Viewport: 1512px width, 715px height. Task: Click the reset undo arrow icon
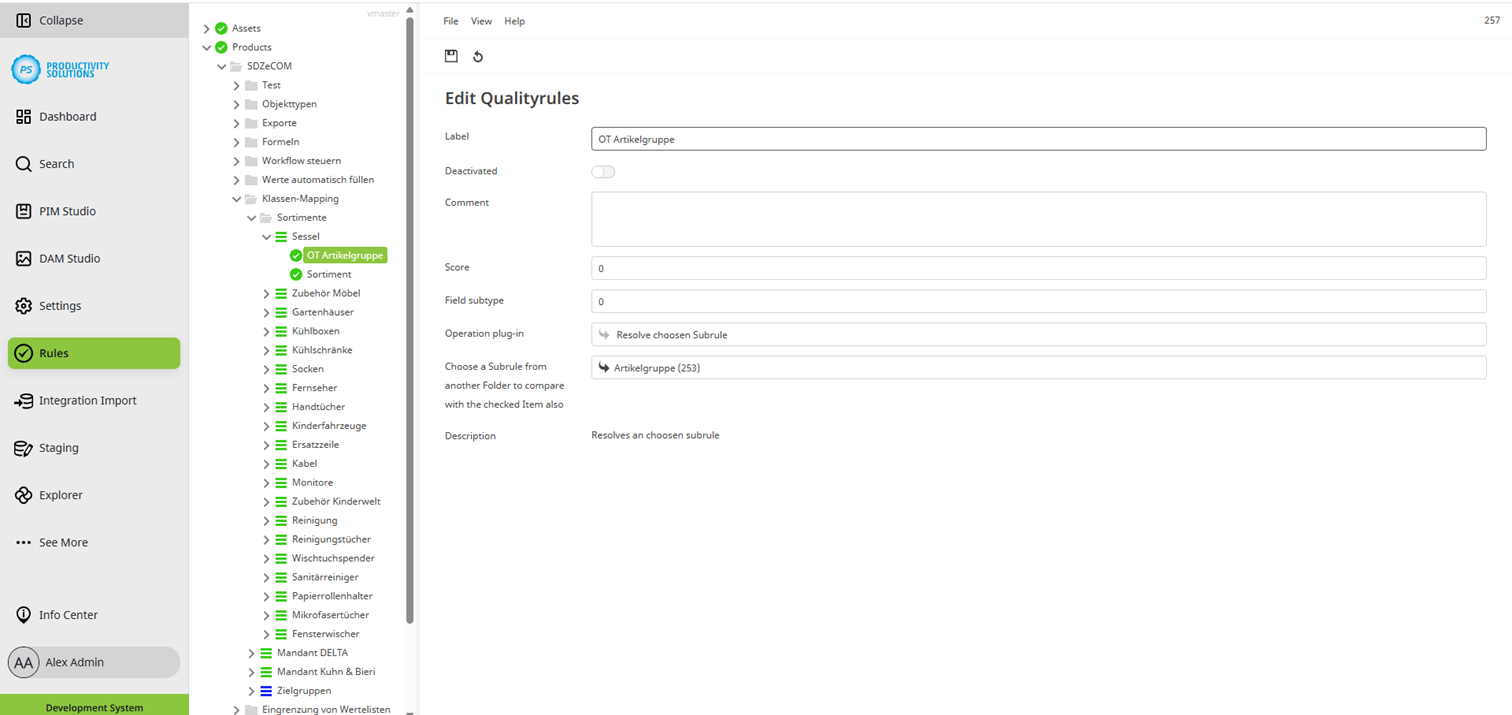478,57
